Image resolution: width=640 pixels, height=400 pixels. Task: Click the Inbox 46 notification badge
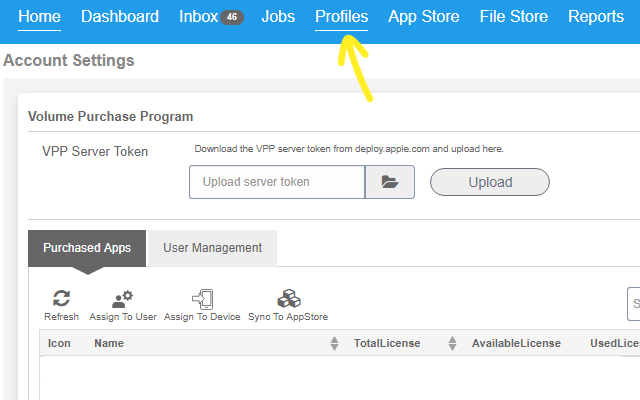pyautogui.click(x=232, y=17)
